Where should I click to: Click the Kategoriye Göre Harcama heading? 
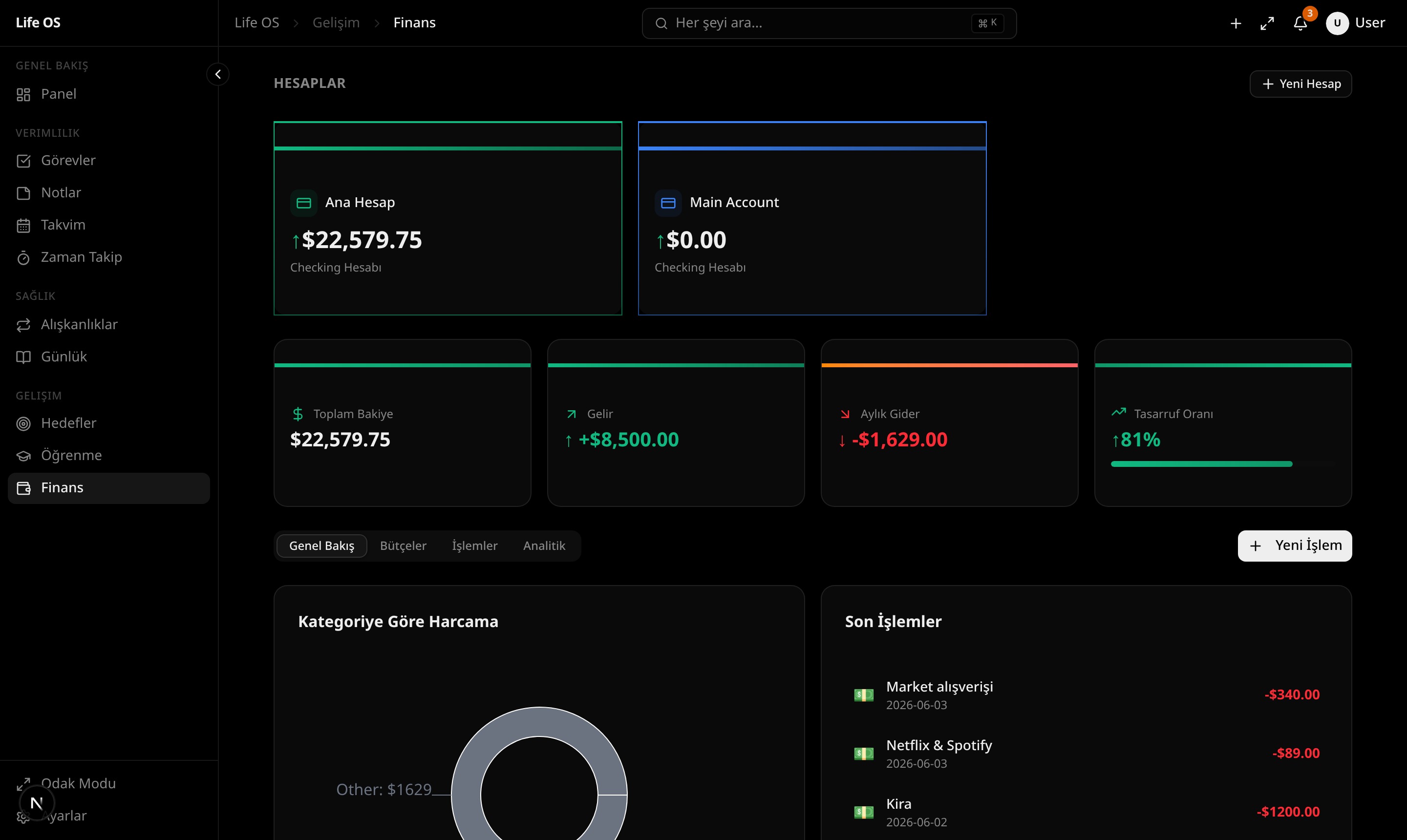click(398, 622)
